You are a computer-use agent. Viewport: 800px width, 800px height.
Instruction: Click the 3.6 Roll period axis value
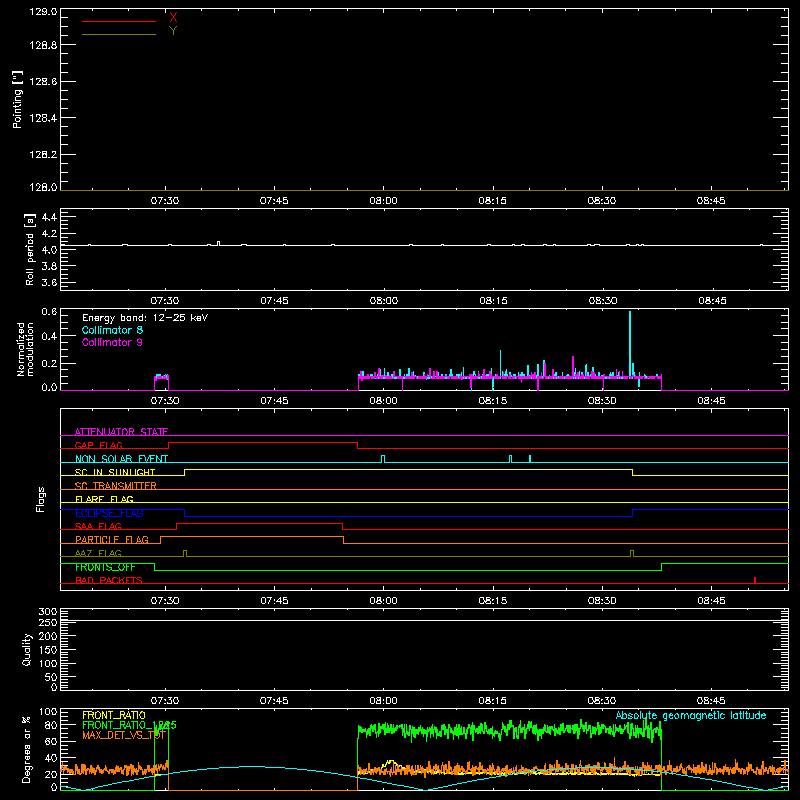49,282
